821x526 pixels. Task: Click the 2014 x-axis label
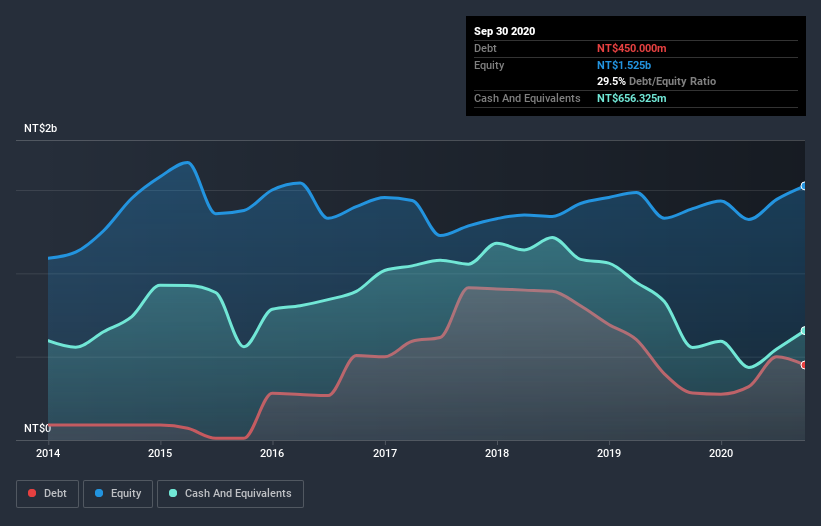48,453
